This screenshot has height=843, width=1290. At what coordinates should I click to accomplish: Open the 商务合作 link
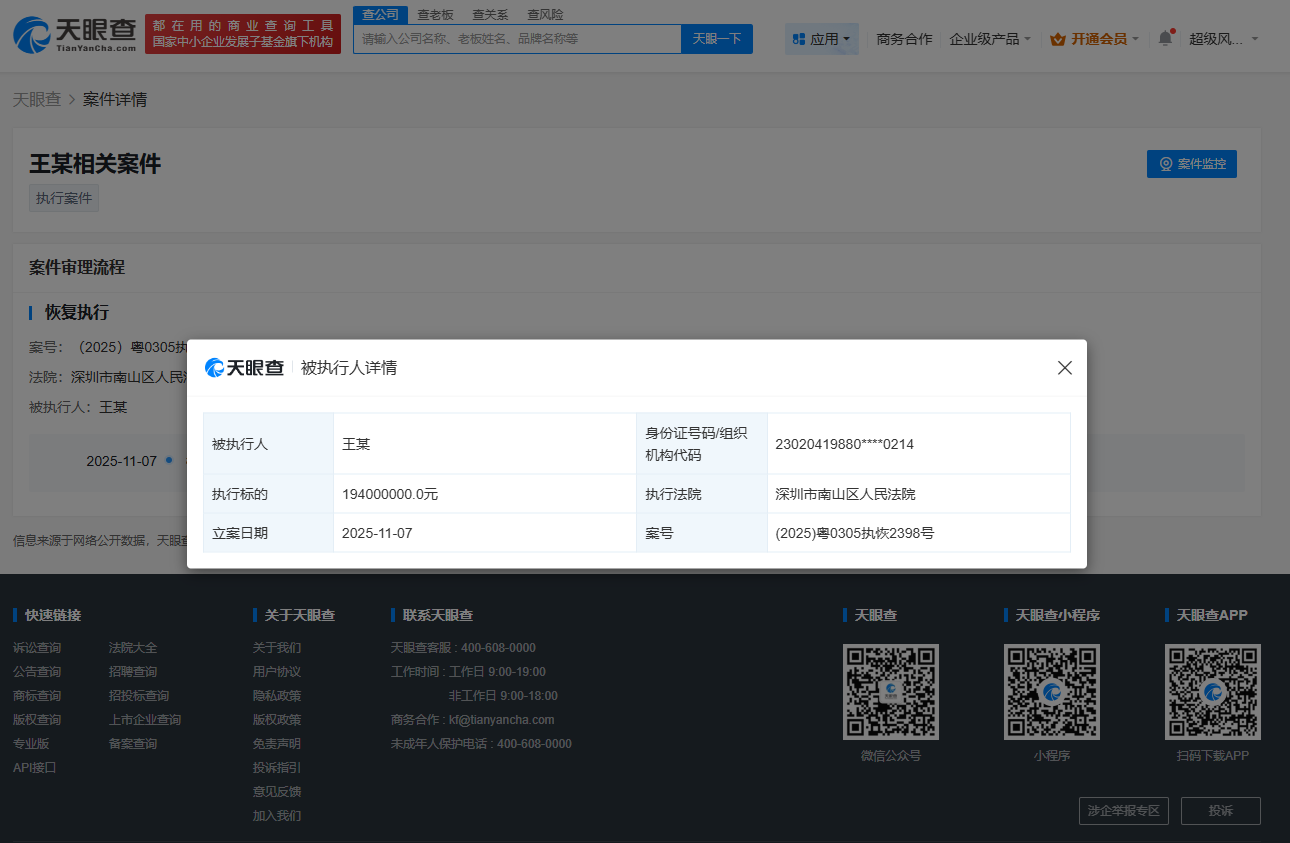click(x=904, y=39)
